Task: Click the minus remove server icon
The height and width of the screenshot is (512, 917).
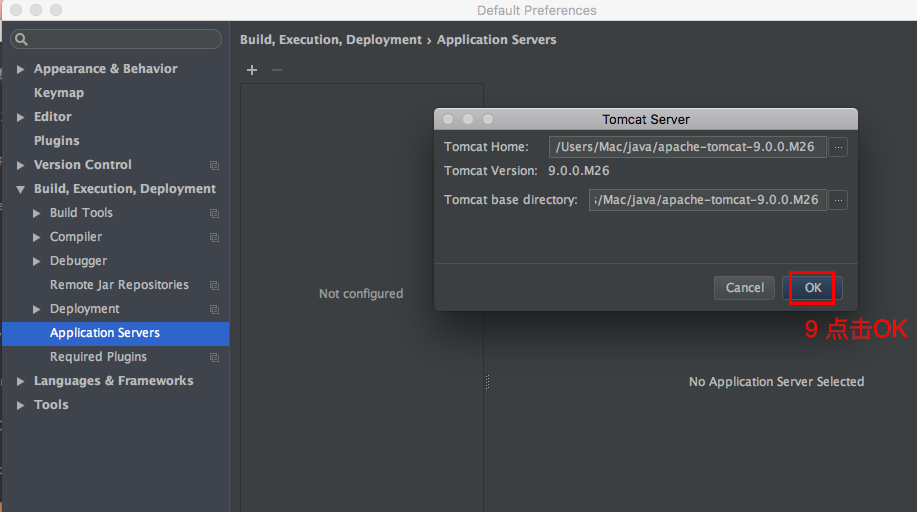Action: click(277, 70)
